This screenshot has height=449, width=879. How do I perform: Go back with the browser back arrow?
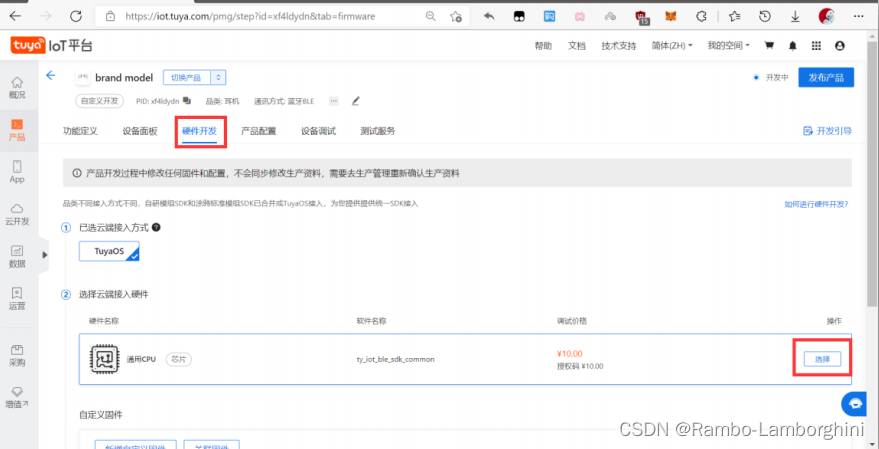pyautogui.click(x=15, y=16)
